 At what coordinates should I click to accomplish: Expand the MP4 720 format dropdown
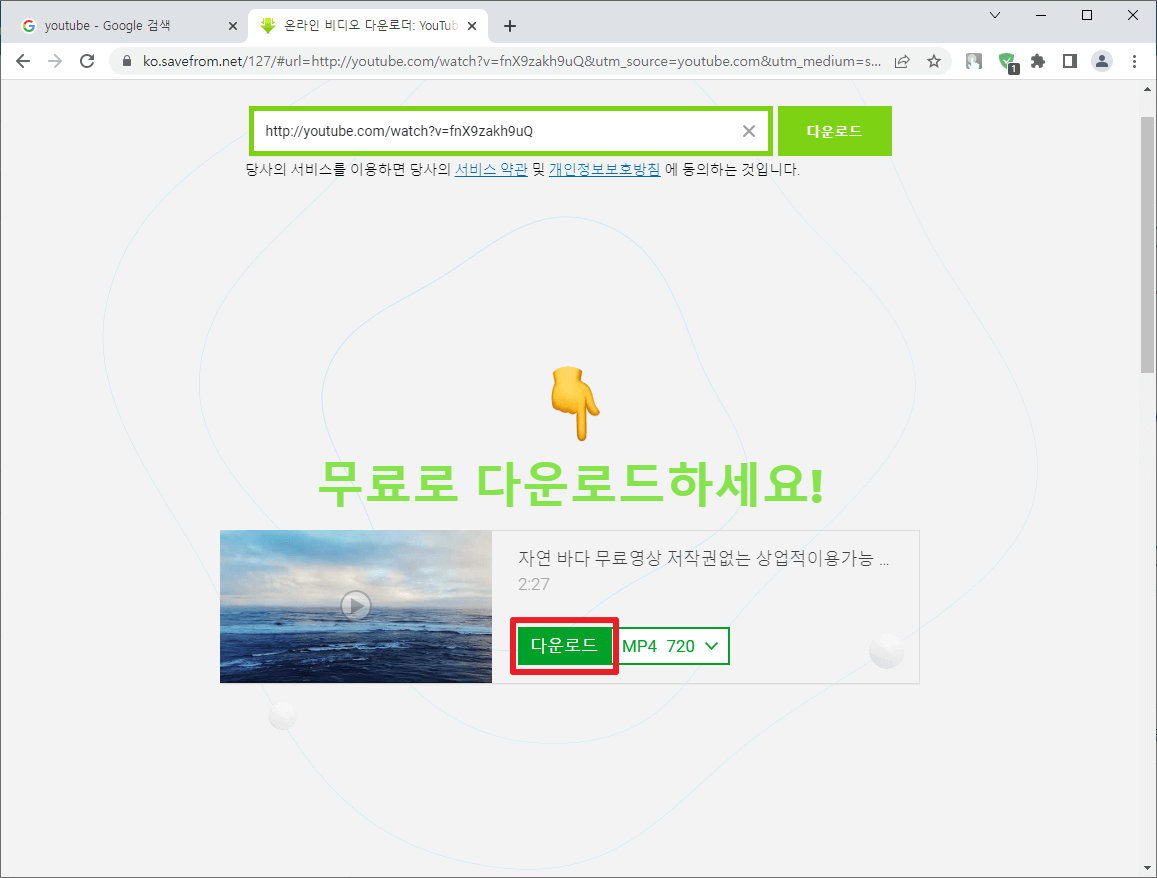point(672,646)
